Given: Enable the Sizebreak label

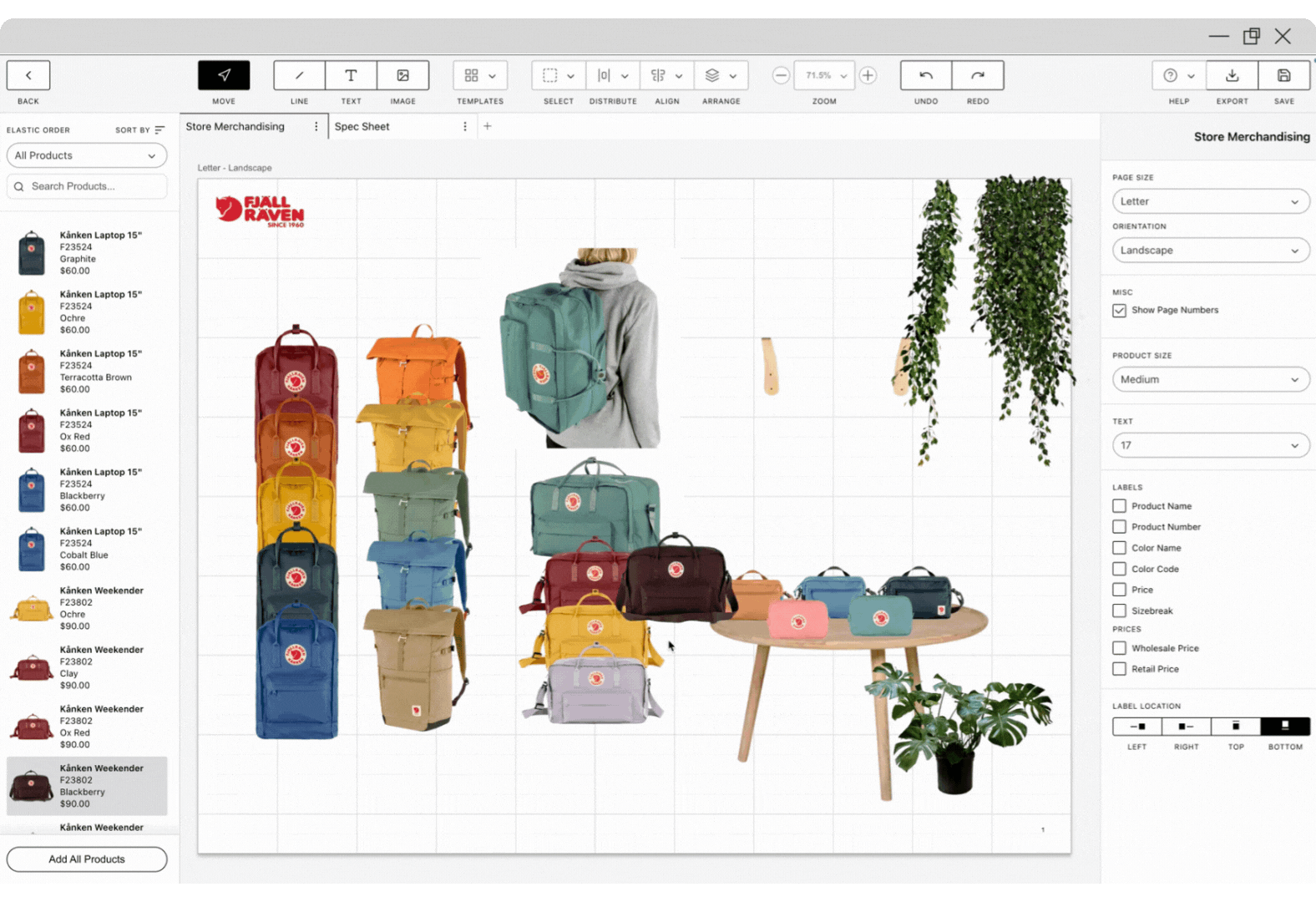Looking at the screenshot, I should (x=1120, y=611).
